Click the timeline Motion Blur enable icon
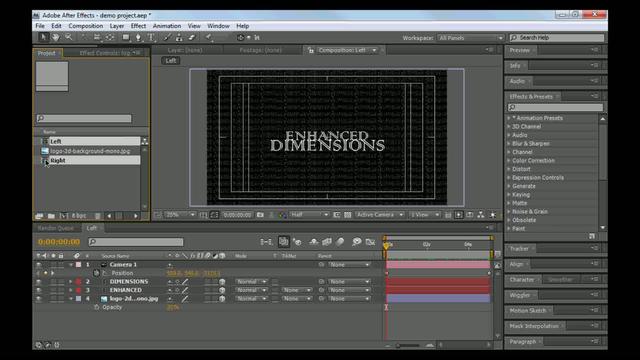The height and width of the screenshot is (360, 640). coord(340,242)
